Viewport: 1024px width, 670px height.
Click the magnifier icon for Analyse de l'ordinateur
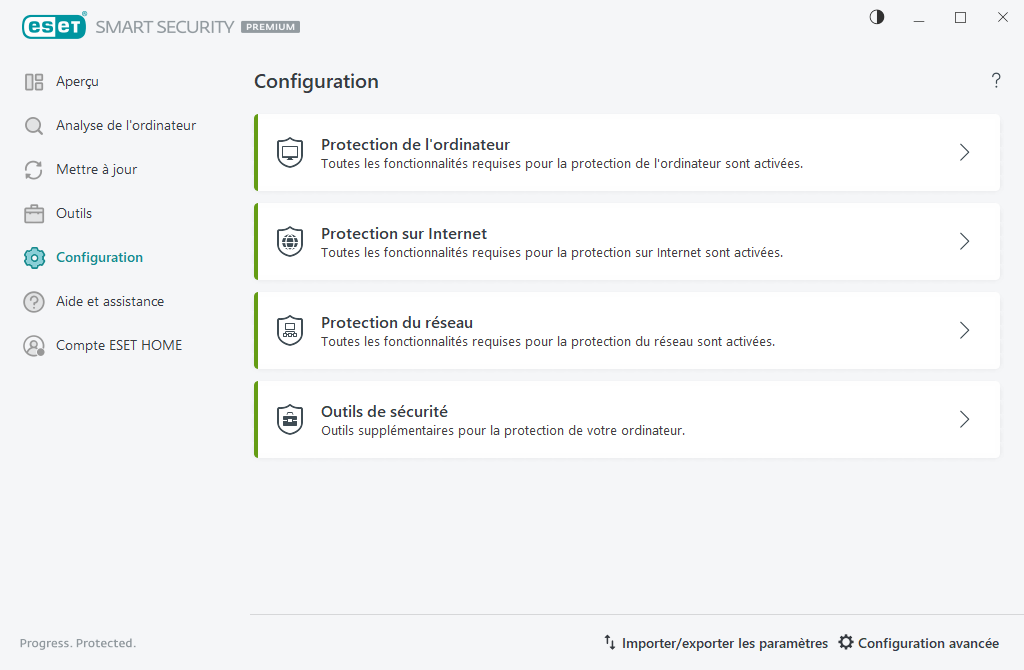click(x=34, y=126)
